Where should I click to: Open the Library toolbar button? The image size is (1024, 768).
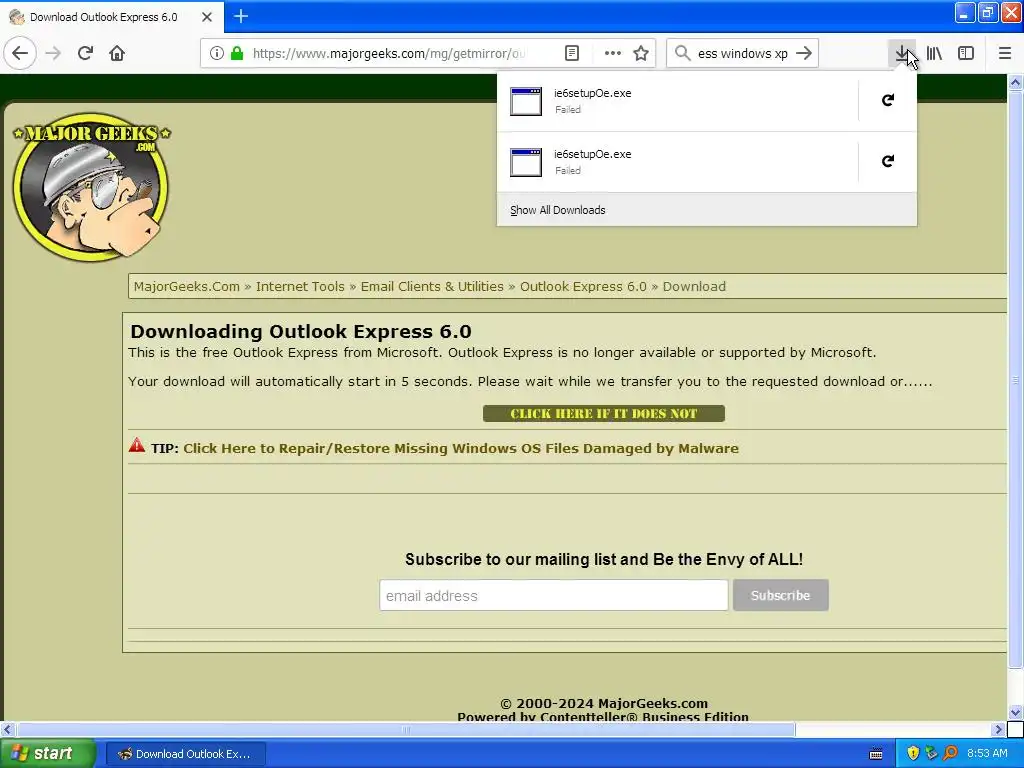coord(934,54)
